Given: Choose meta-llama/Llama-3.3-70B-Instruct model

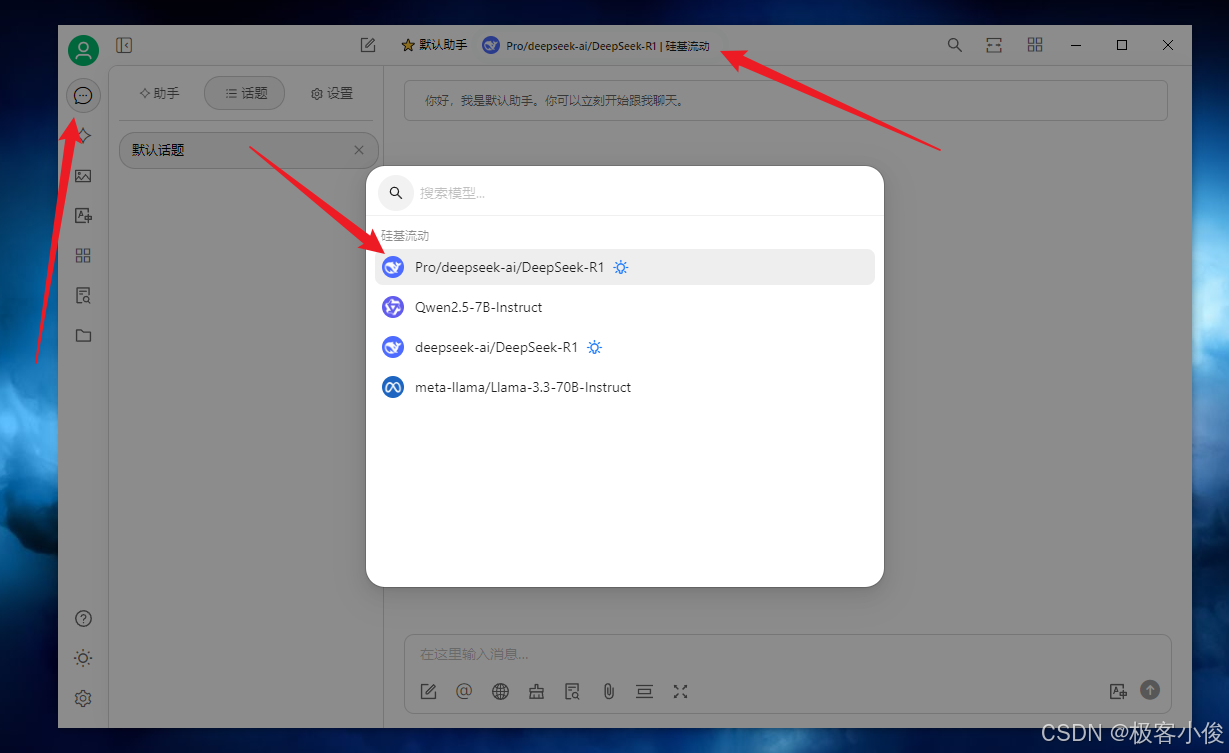Looking at the screenshot, I should pos(625,387).
